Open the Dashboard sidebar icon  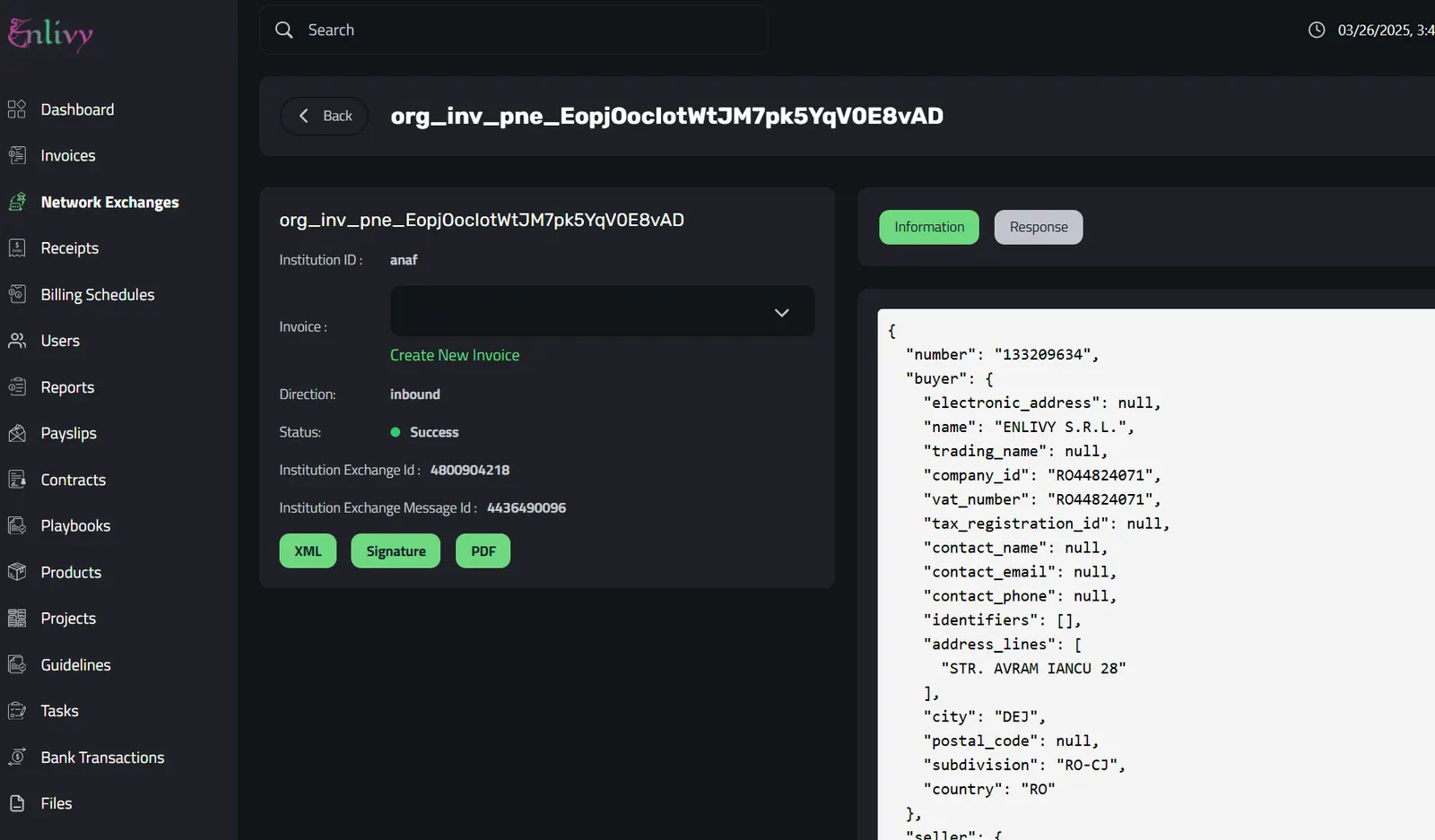(17, 109)
